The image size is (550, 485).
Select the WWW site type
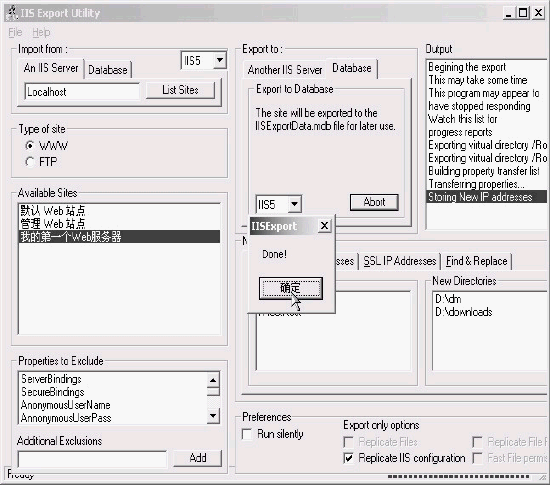tap(30, 145)
